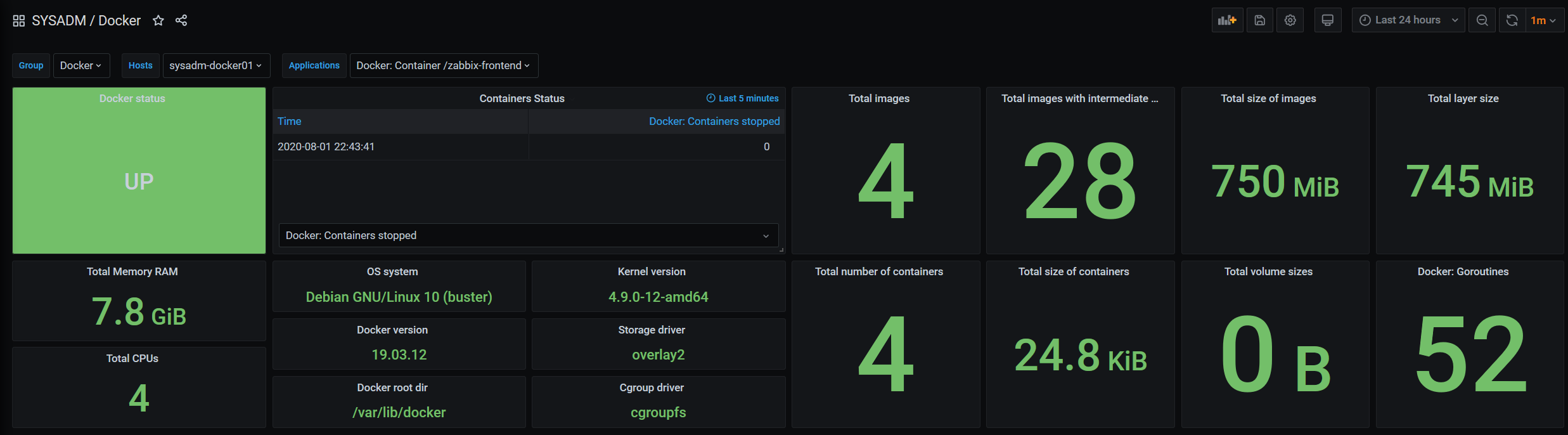Refresh the dashboard now

point(1512,20)
